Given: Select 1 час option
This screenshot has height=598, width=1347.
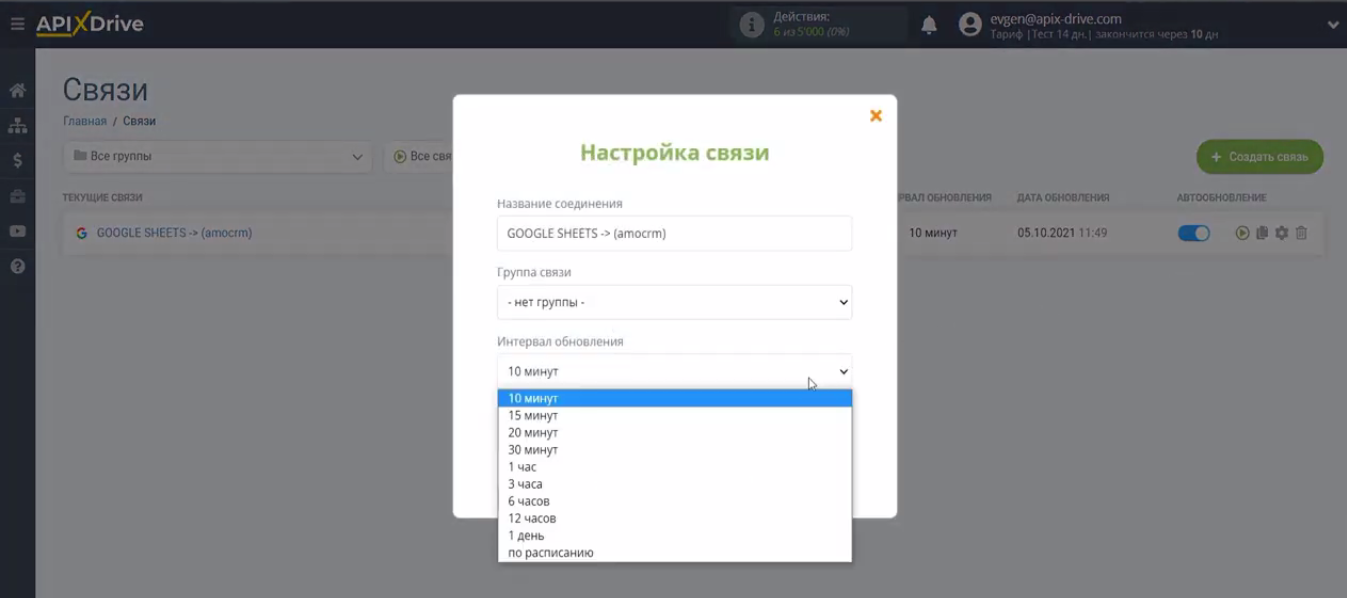Looking at the screenshot, I should coord(674,467).
